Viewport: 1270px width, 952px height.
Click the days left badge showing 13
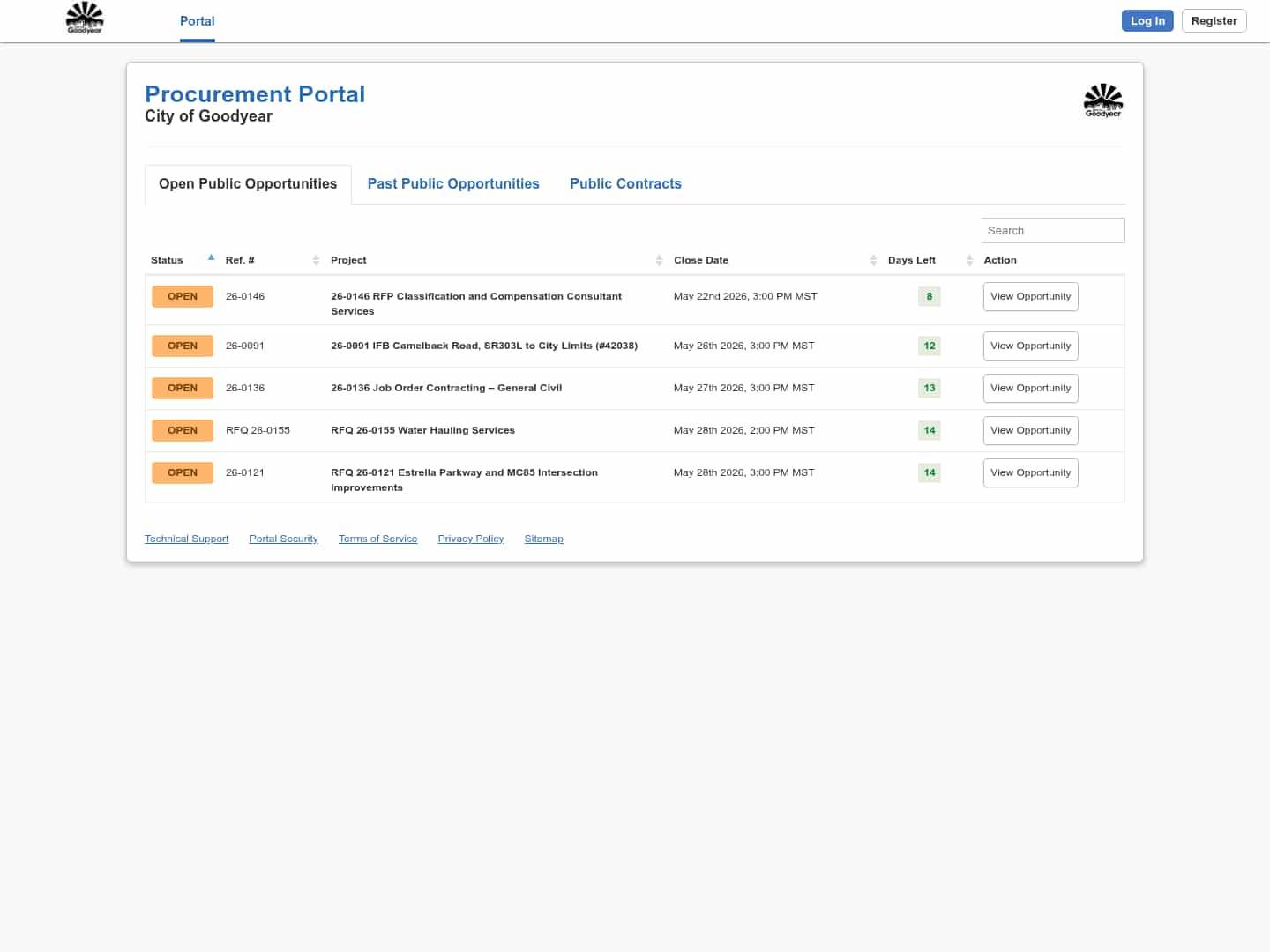click(x=930, y=389)
